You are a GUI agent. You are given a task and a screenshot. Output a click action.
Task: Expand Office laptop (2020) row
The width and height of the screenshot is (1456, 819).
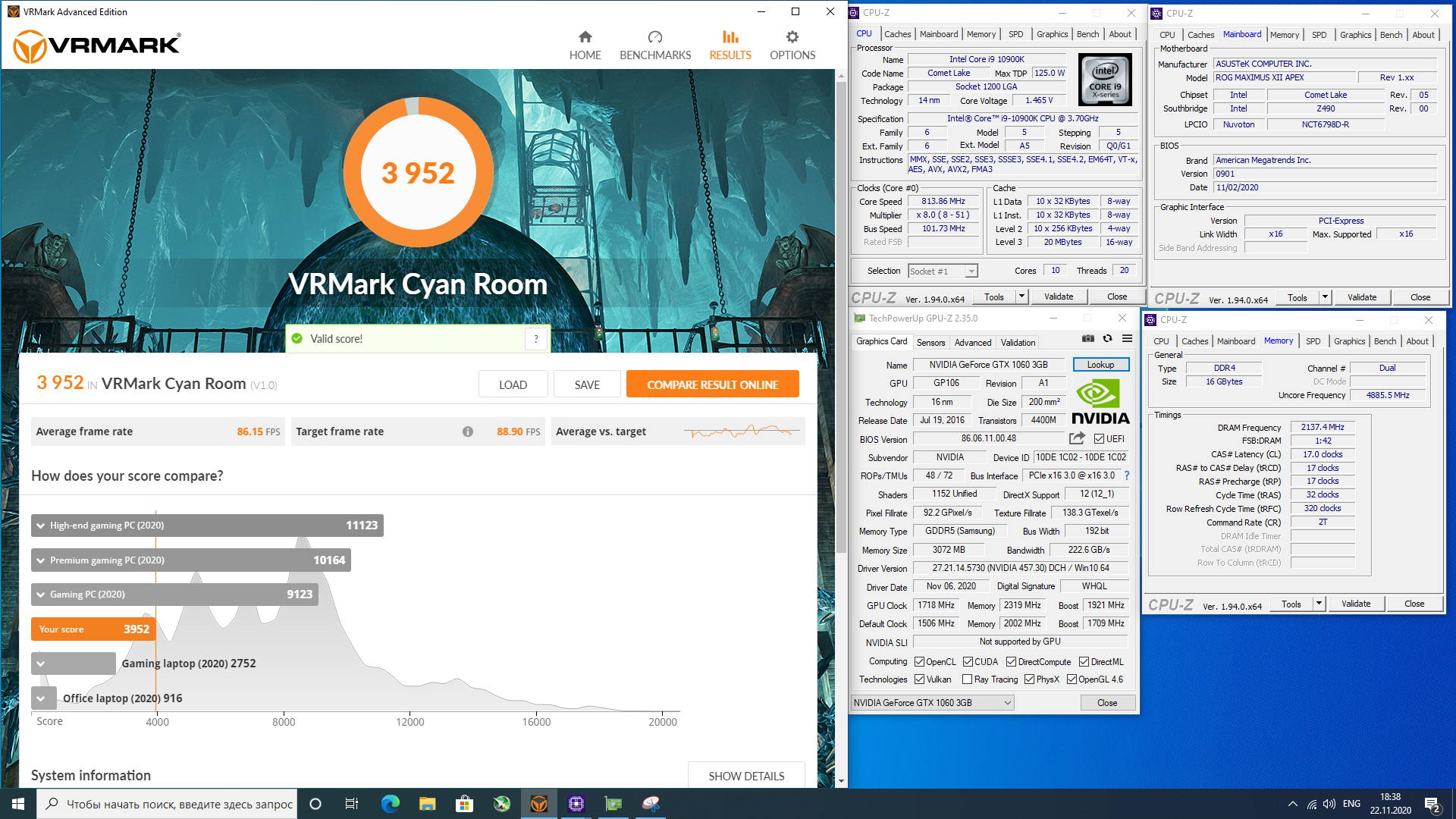click(x=42, y=698)
